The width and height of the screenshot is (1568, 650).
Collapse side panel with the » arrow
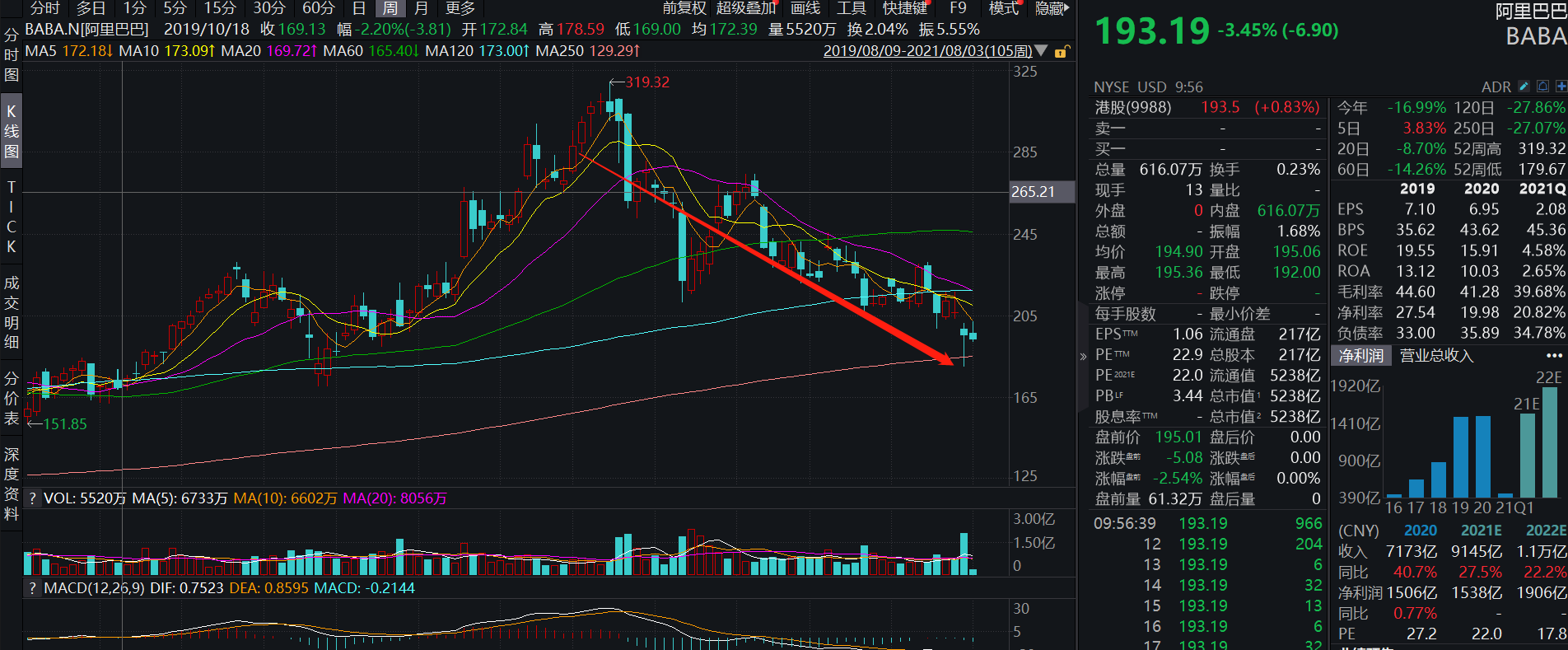pyautogui.click(x=1083, y=356)
